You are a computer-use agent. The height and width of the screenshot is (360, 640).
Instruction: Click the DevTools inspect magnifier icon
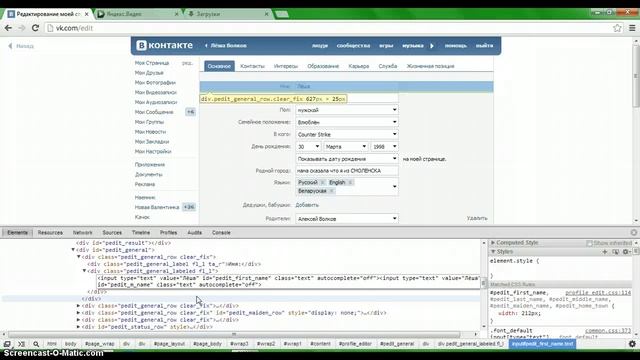[x=36, y=344]
